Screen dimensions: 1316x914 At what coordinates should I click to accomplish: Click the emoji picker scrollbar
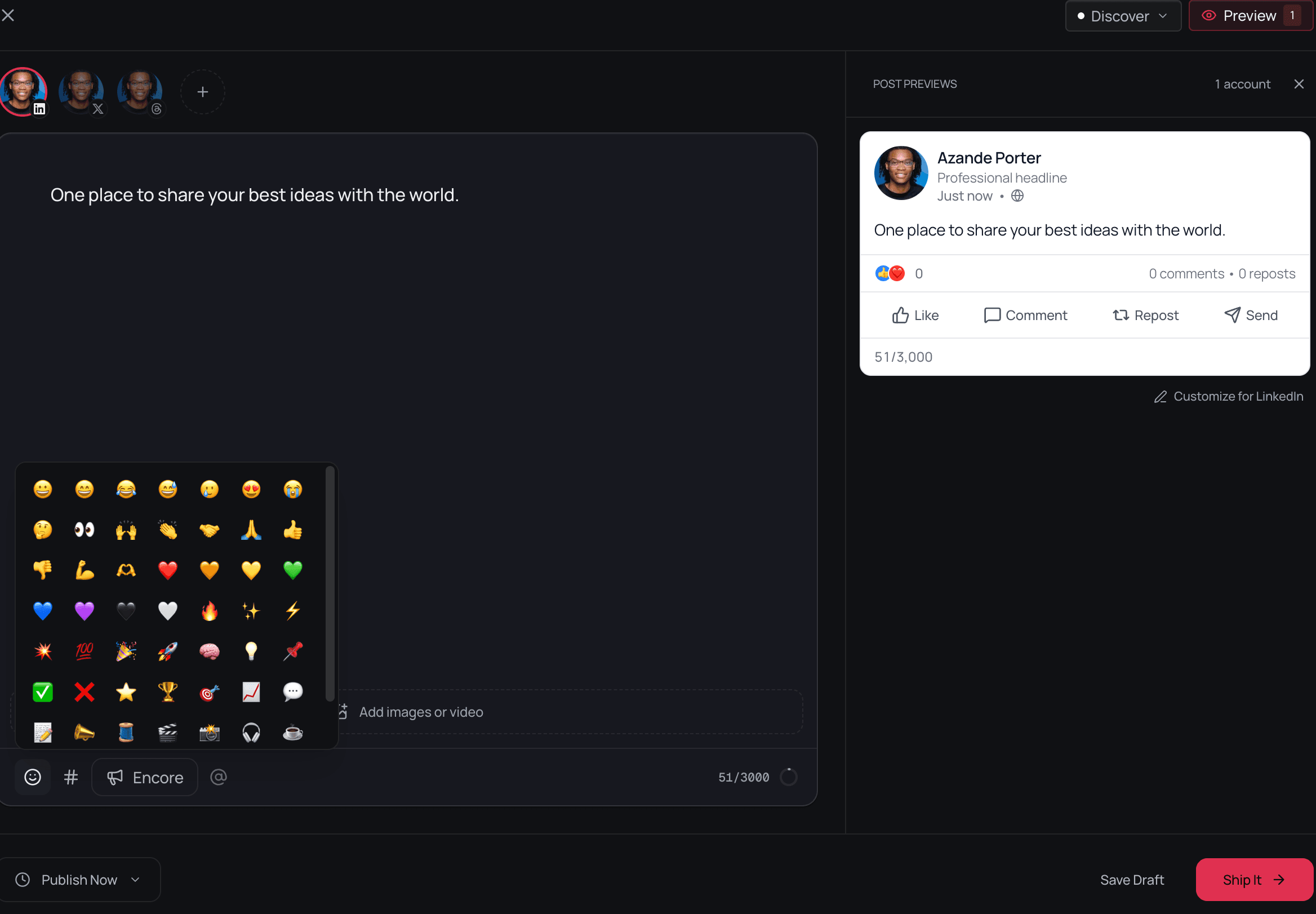pyautogui.click(x=330, y=583)
